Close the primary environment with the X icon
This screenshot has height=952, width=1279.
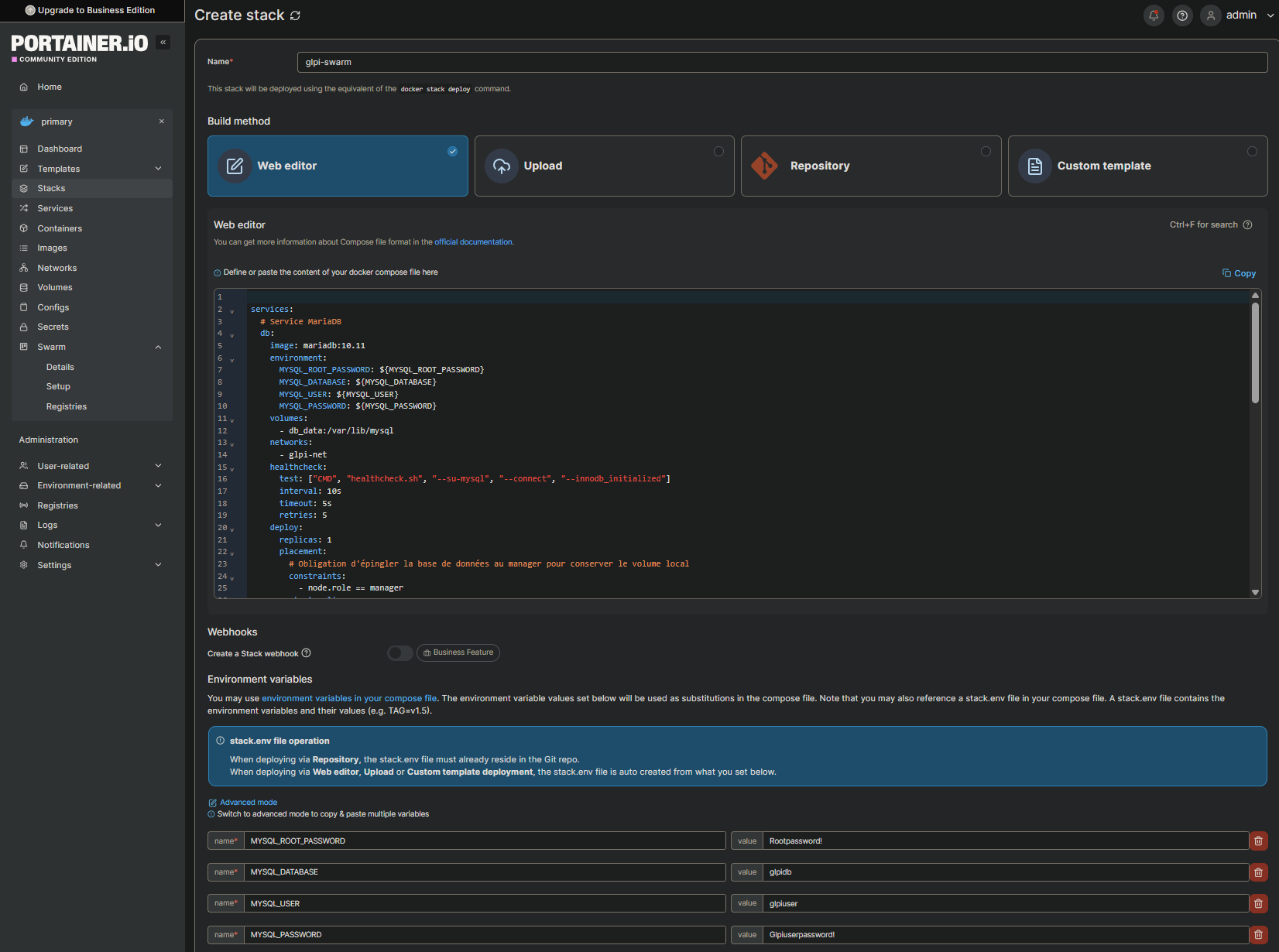tap(161, 122)
